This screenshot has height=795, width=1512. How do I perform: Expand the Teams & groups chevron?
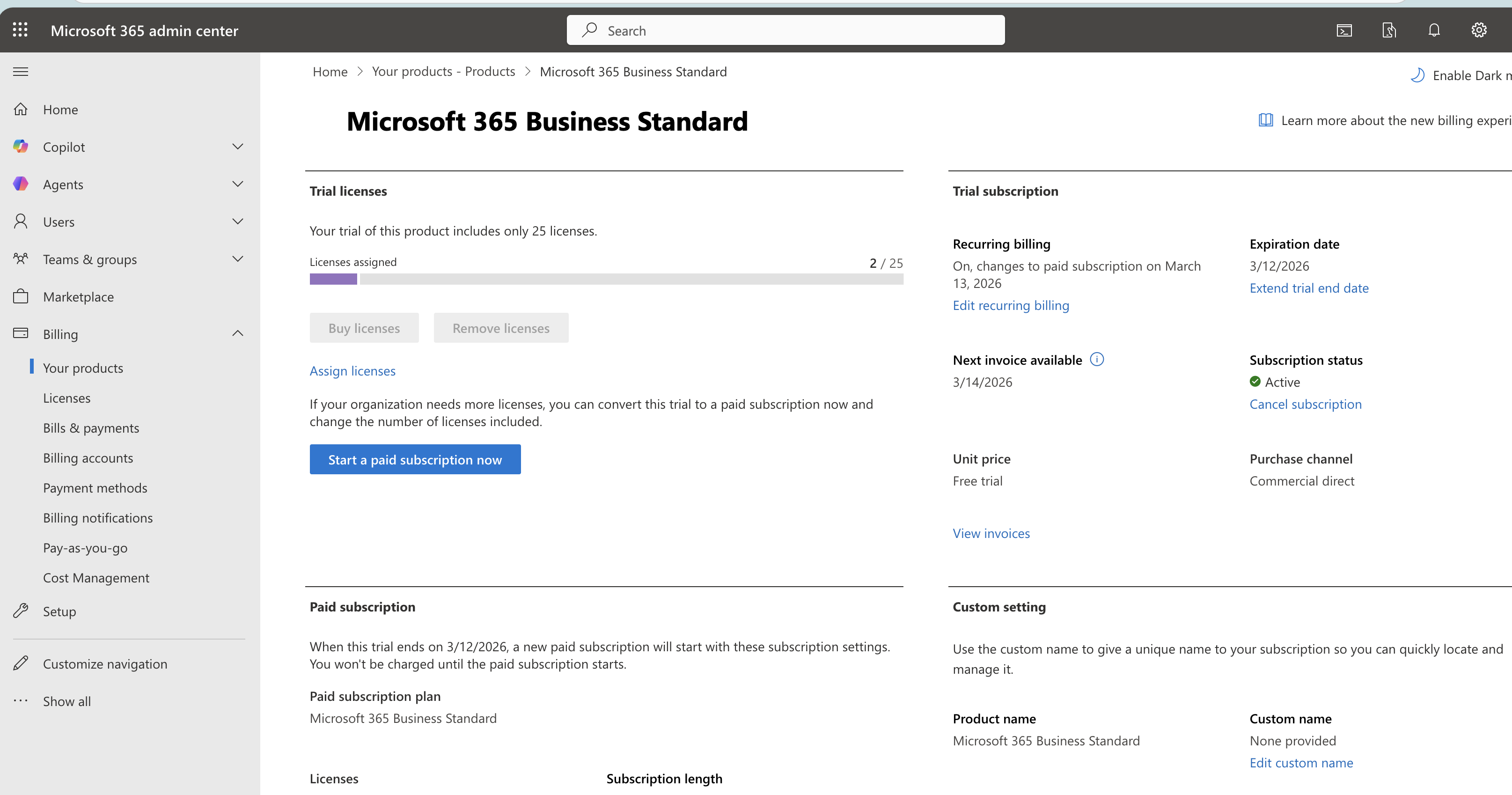click(x=238, y=259)
